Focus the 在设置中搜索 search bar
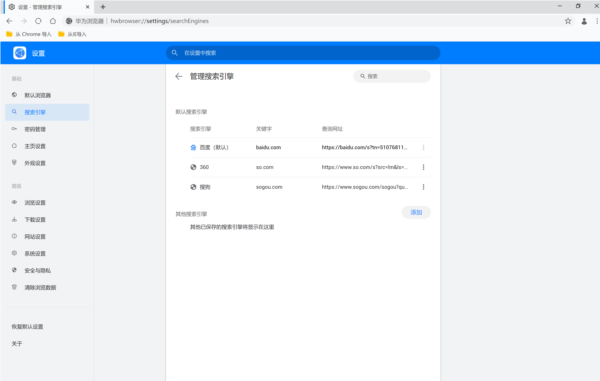The height and width of the screenshot is (381, 600). (303, 53)
